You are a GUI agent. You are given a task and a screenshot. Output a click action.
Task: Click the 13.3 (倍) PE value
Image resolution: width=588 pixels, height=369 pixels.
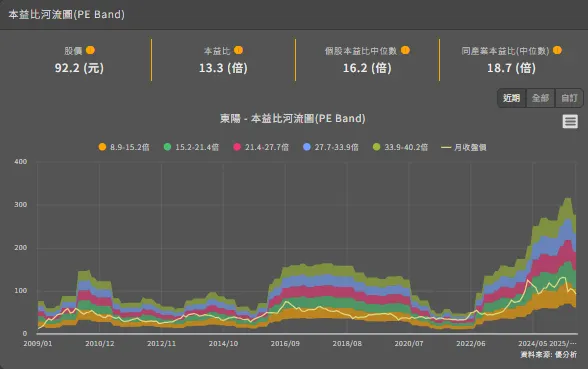tap(223, 68)
